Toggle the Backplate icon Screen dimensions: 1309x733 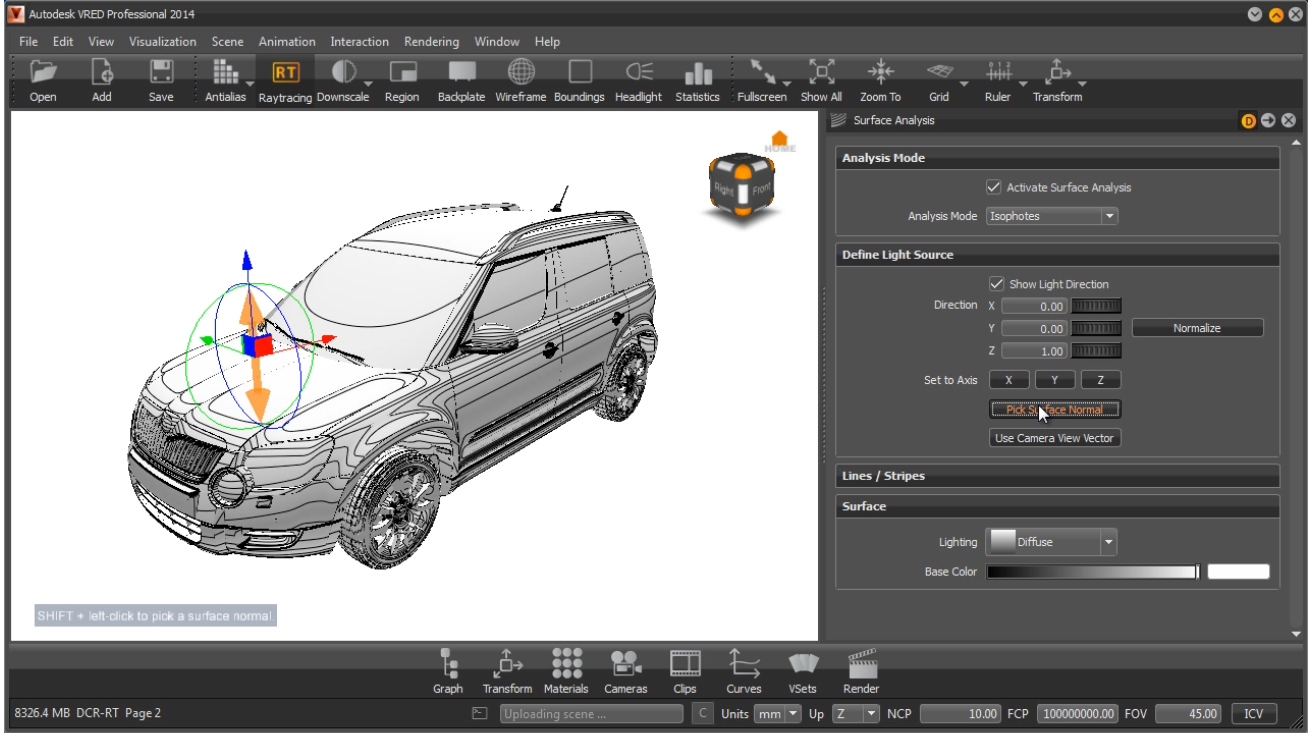point(461,72)
